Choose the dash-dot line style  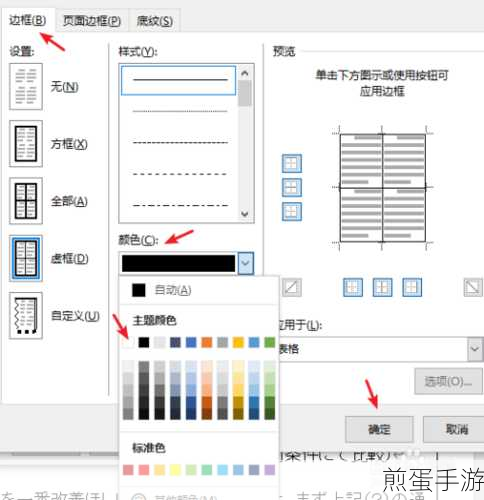tap(180, 205)
